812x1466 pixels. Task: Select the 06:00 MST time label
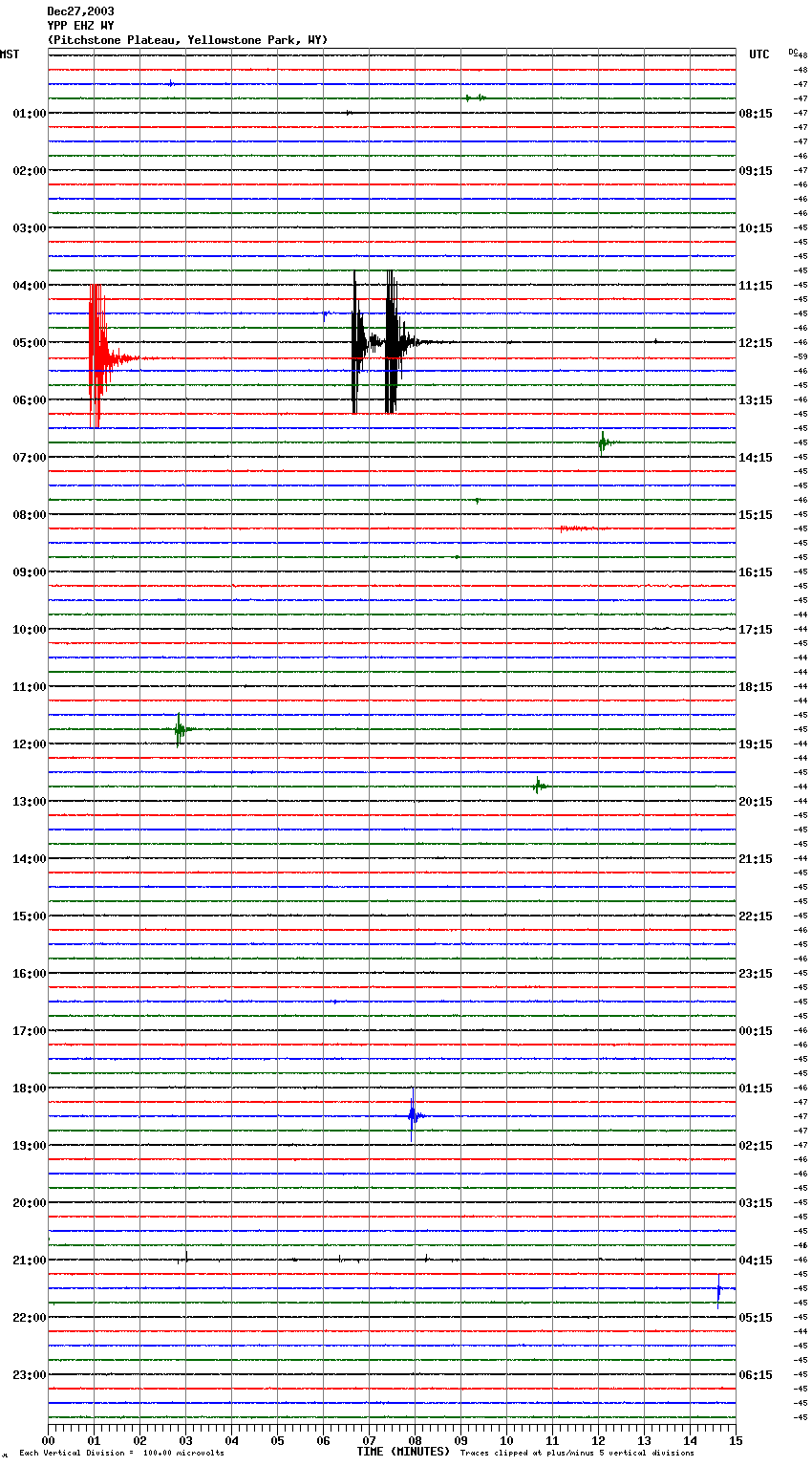pyautogui.click(x=30, y=400)
